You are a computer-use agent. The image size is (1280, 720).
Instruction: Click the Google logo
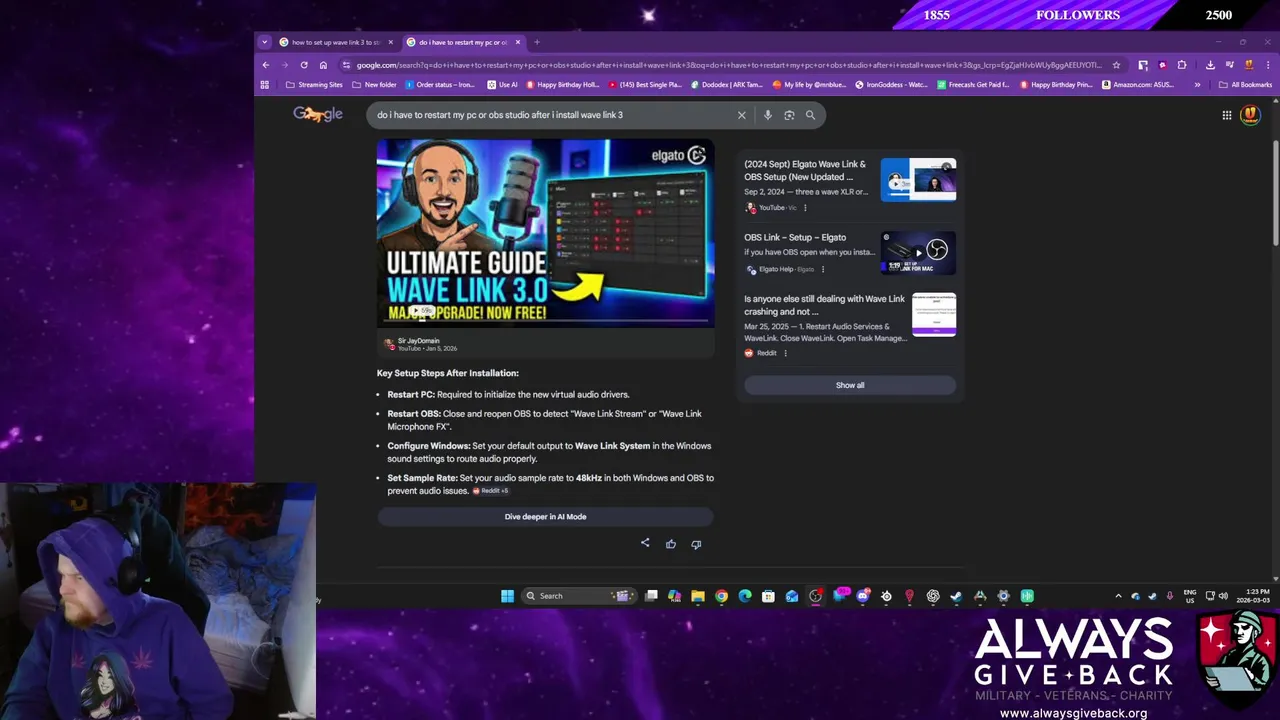pos(318,114)
